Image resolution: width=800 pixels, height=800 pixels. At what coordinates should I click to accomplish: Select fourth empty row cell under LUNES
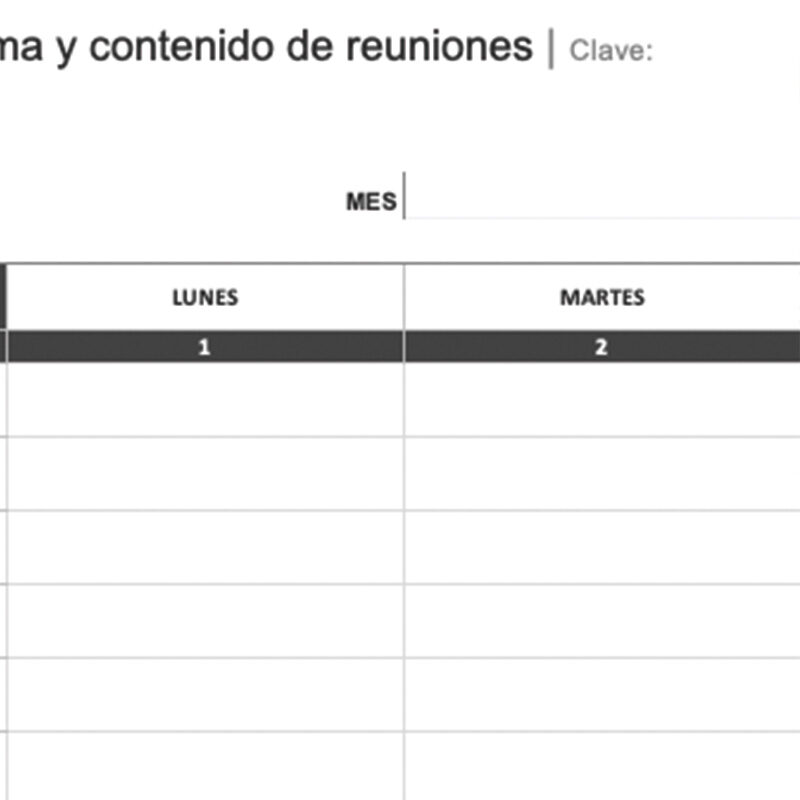pyautogui.click(x=205, y=621)
